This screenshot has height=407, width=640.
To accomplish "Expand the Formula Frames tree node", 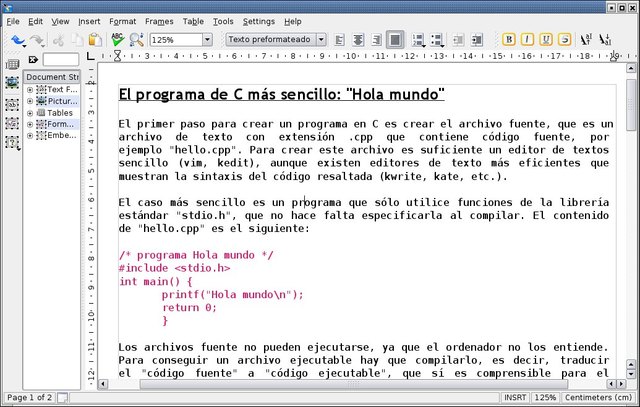I will click(x=30, y=124).
